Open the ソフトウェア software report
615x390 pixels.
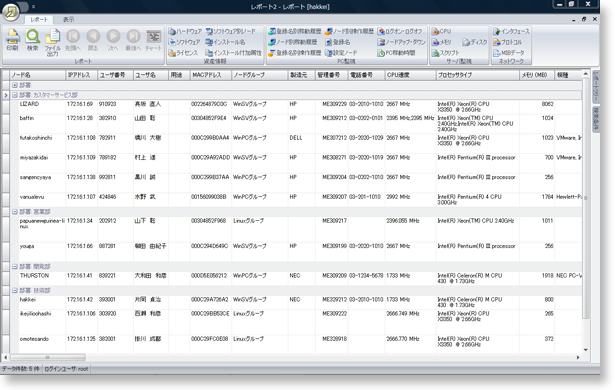click(184, 42)
